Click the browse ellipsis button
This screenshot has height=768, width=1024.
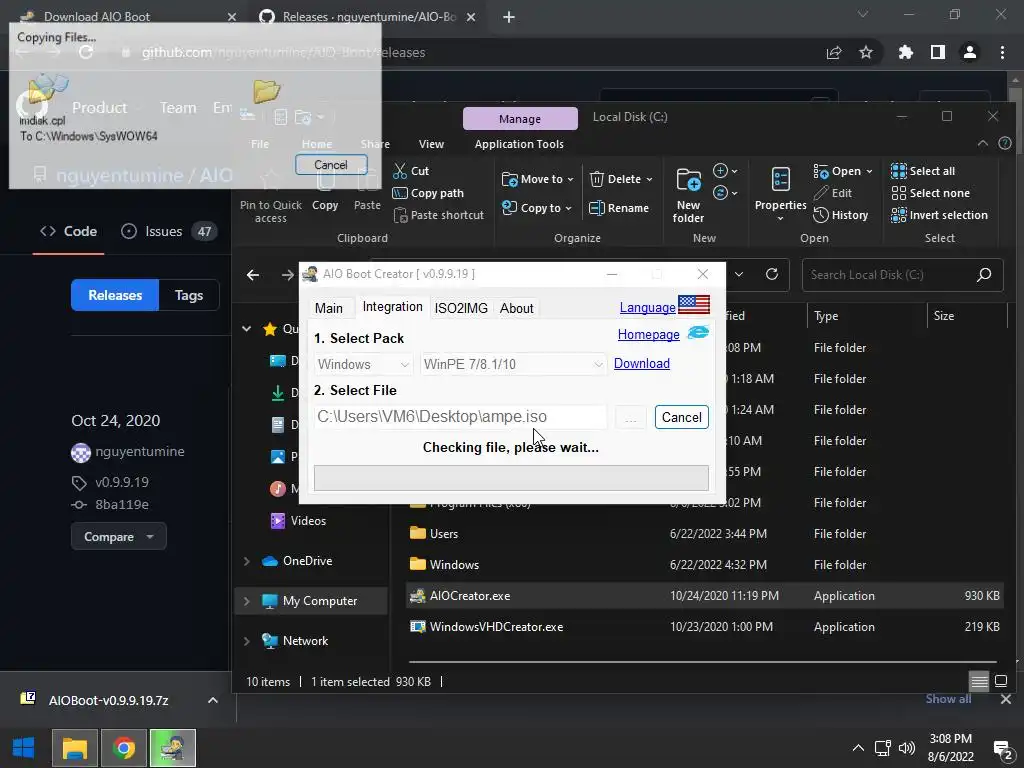click(630, 417)
